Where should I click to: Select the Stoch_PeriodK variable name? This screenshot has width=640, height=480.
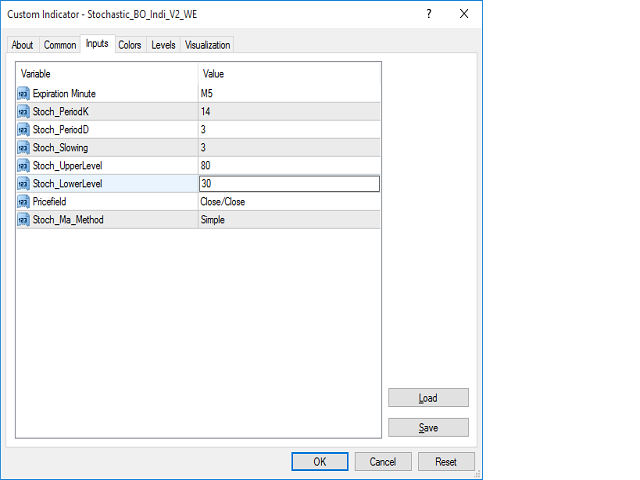60,111
